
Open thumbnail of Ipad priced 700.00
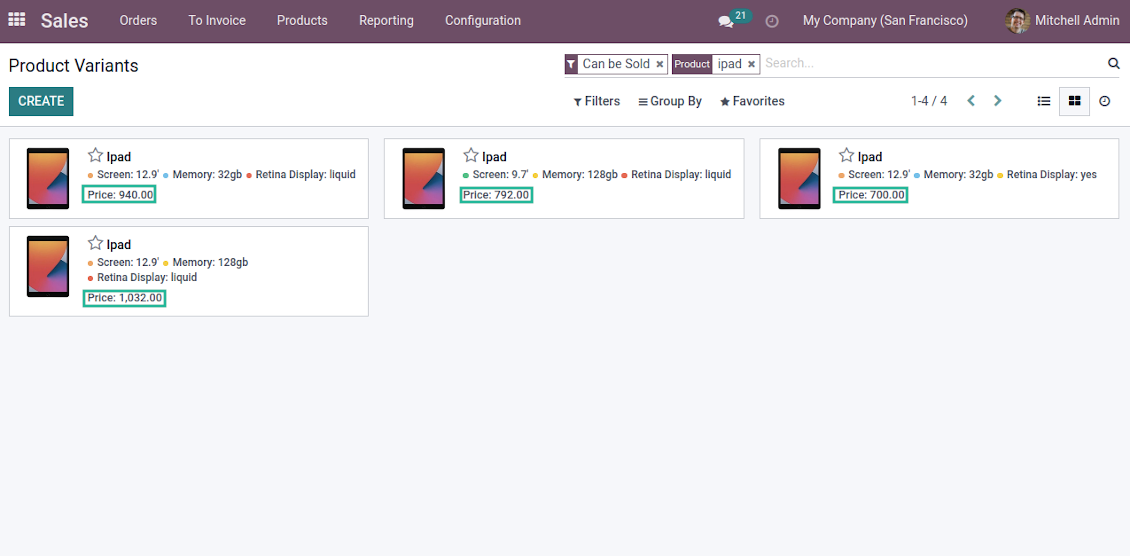coord(799,179)
